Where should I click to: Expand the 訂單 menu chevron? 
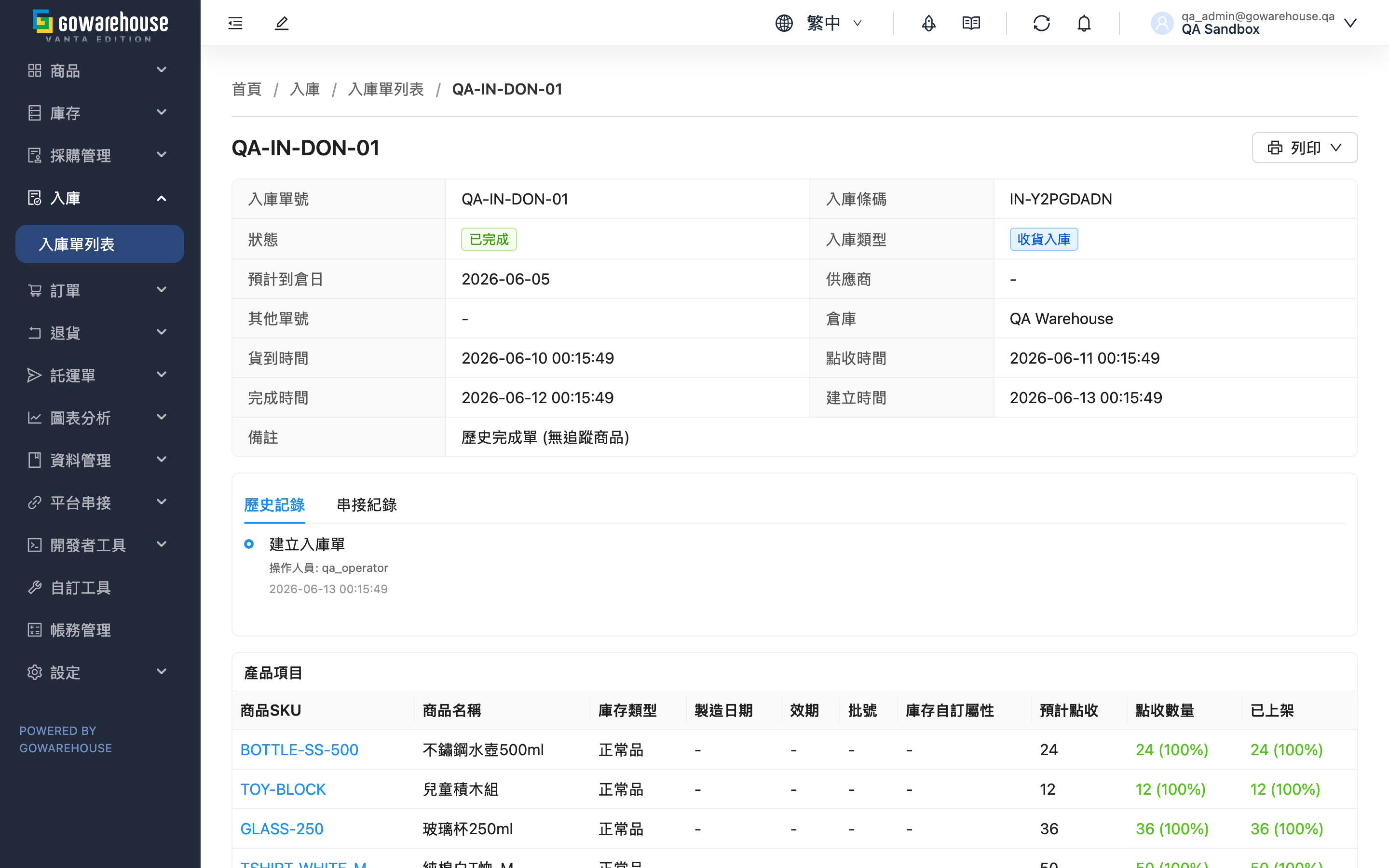[x=162, y=289]
